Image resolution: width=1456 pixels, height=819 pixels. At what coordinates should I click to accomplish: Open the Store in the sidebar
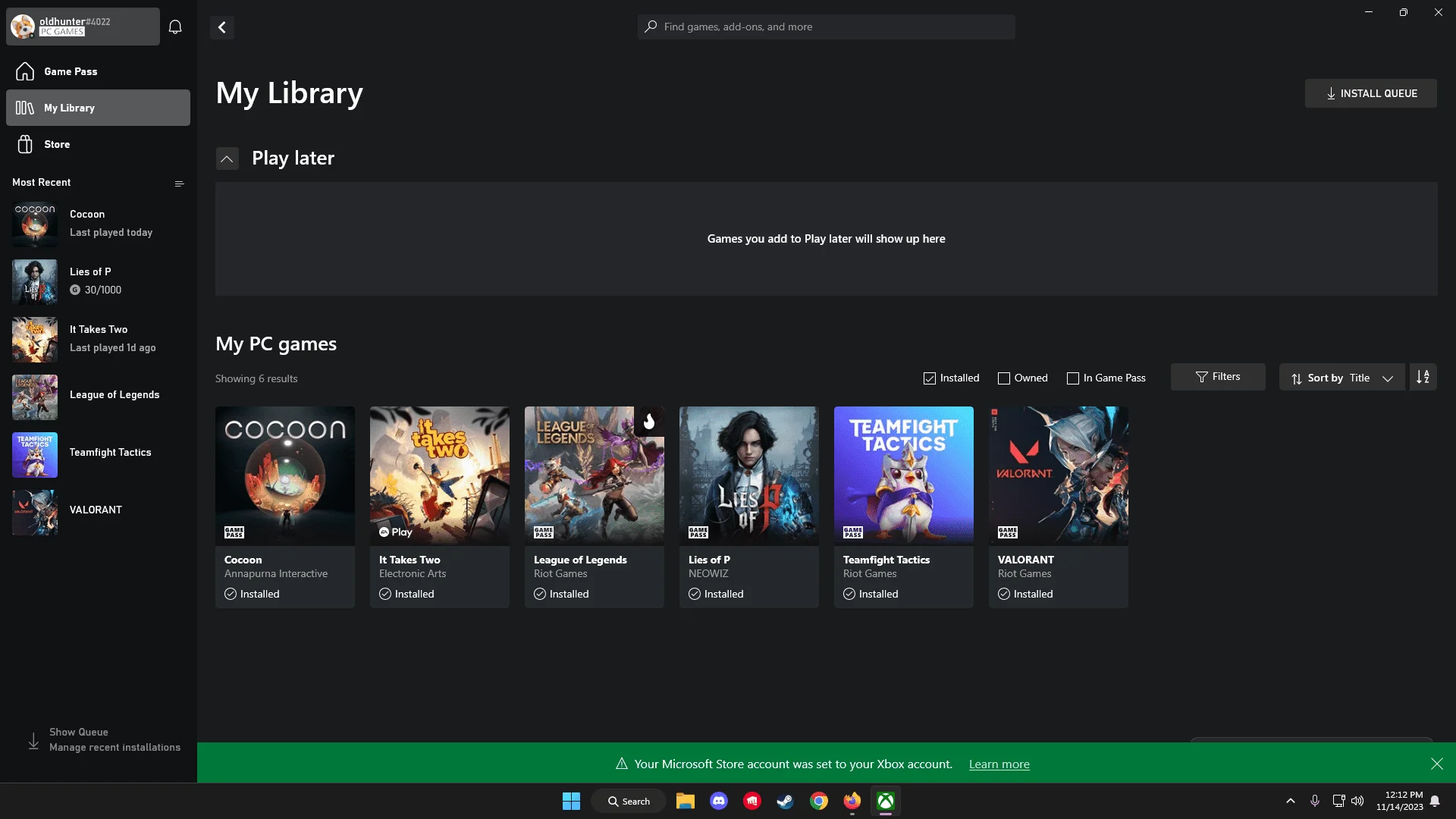[98, 144]
